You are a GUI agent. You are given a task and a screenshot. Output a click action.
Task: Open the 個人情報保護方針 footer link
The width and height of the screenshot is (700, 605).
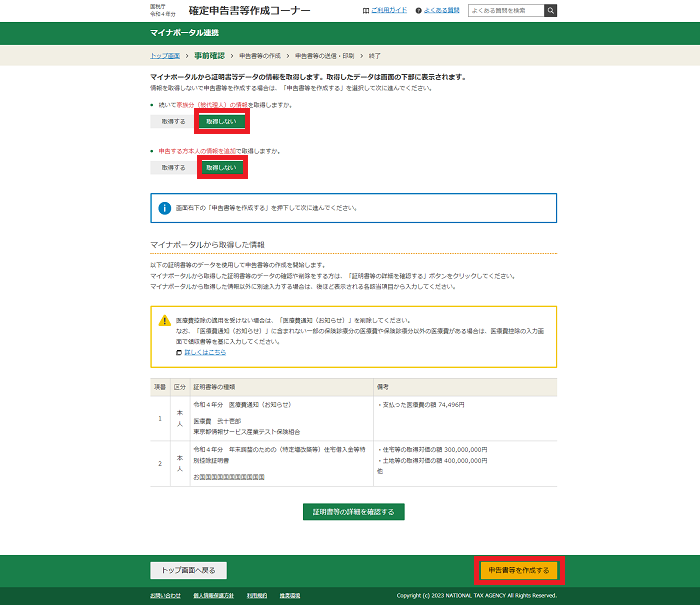[213, 595]
